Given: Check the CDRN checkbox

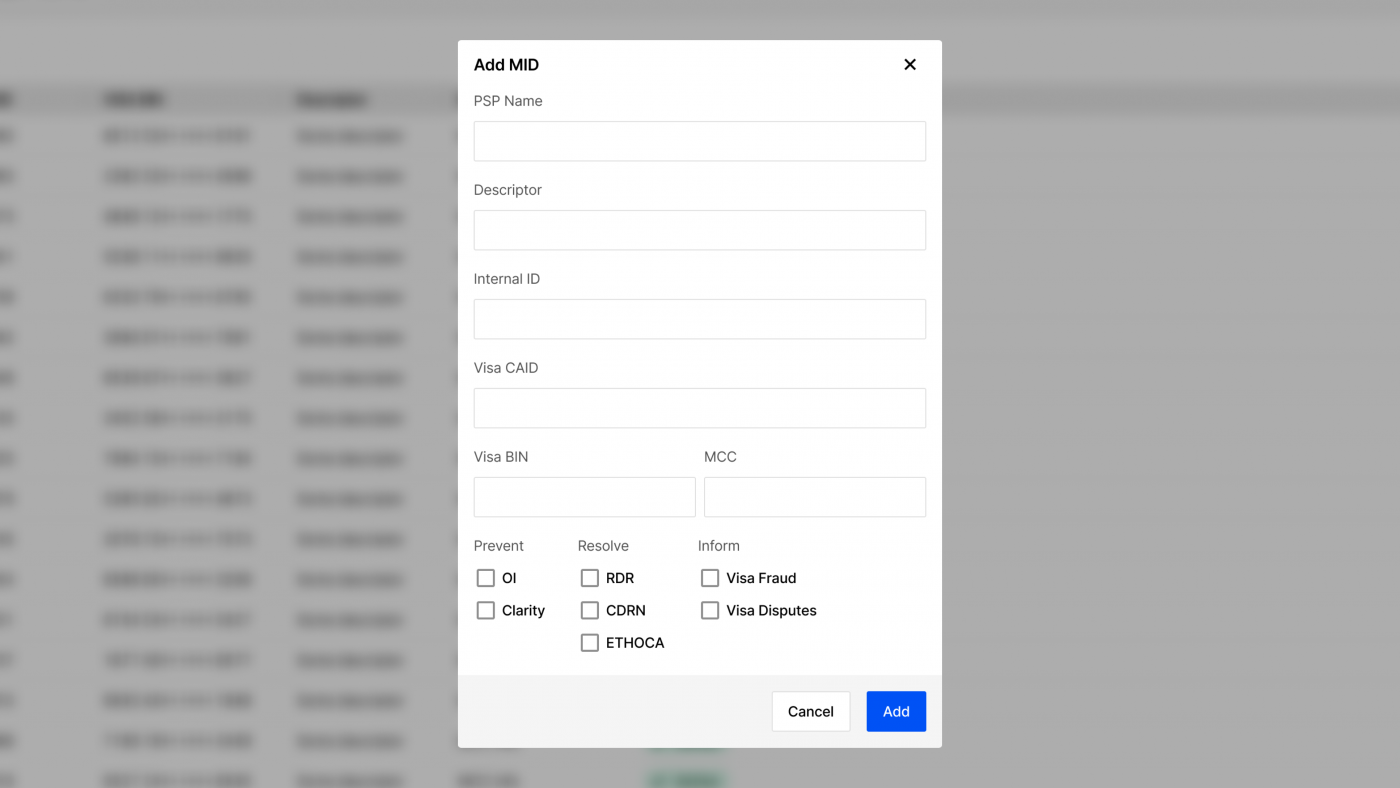Looking at the screenshot, I should 590,610.
